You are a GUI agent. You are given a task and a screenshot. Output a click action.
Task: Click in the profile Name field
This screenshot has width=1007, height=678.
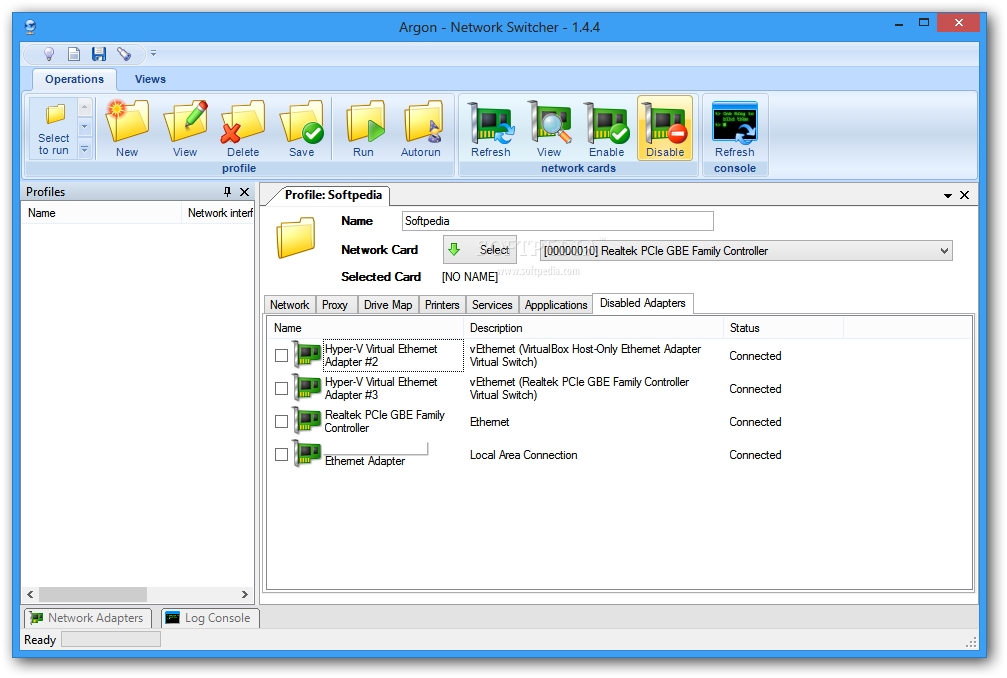557,221
